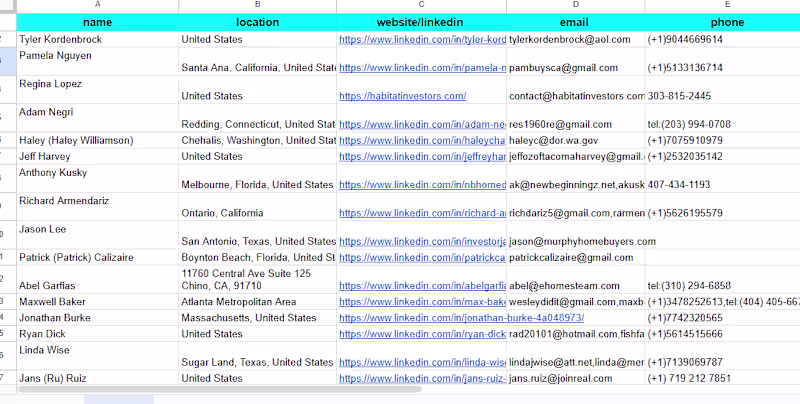Open the jonathan-burke-4a048973 LinkedIn link

coord(461,318)
